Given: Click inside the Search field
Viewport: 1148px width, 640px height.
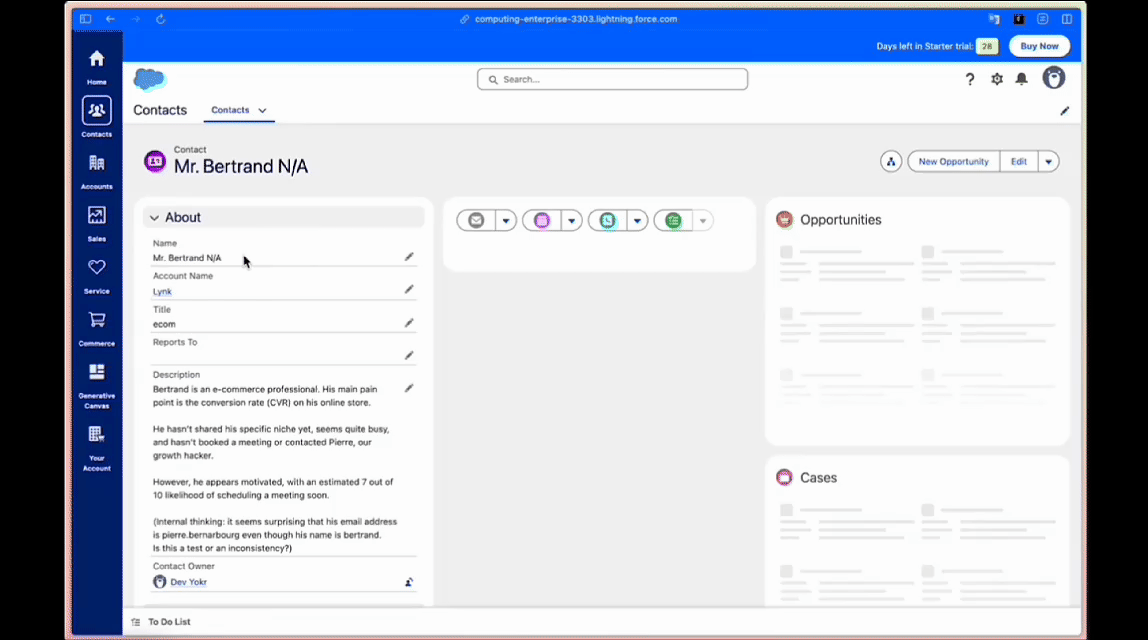Looking at the screenshot, I should click(x=612, y=79).
